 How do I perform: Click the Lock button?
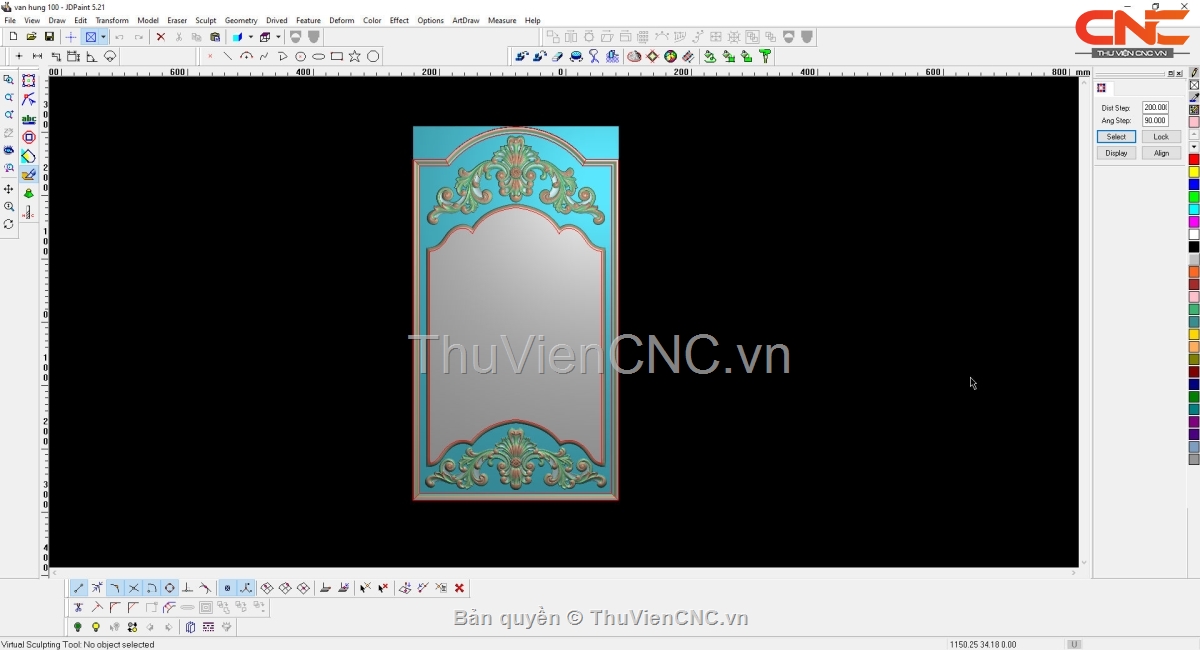pyautogui.click(x=1161, y=137)
